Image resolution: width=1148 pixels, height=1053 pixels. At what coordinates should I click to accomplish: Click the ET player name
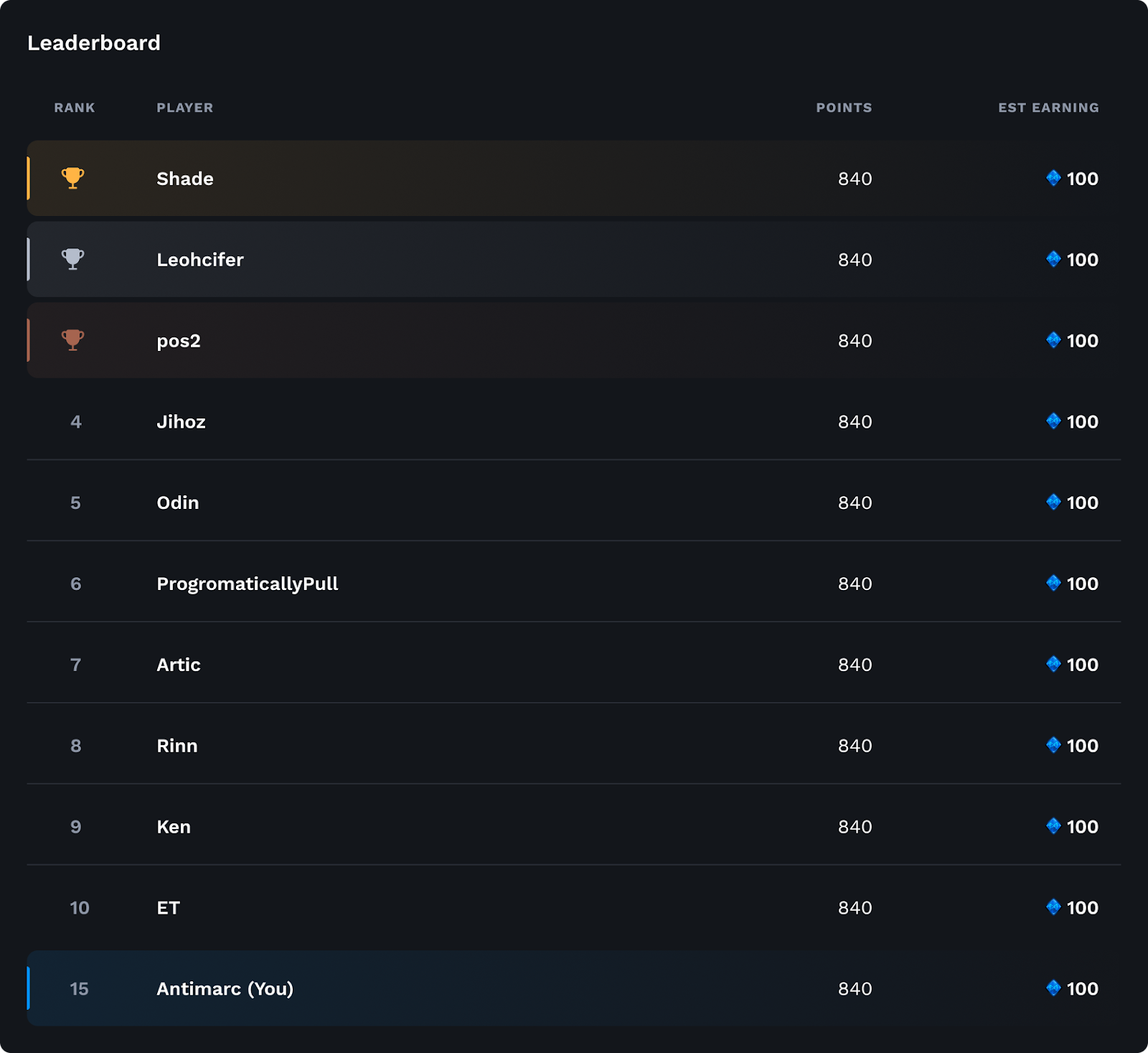click(x=169, y=908)
